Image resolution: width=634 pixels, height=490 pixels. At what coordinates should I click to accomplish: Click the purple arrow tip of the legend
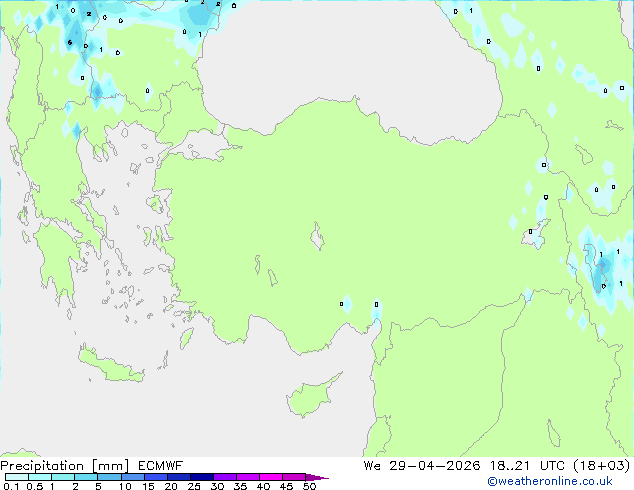pyautogui.click(x=317, y=477)
